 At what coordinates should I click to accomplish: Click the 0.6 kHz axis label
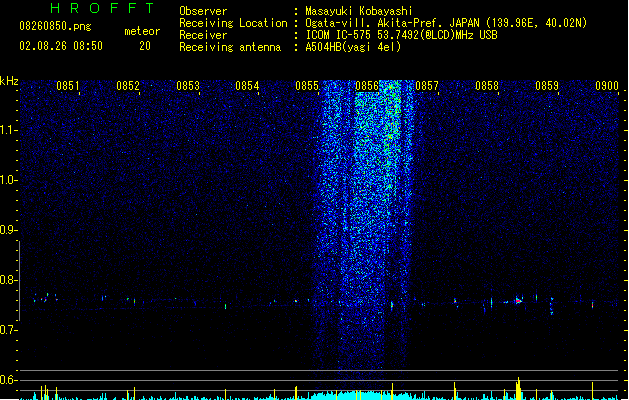tap(8, 380)
